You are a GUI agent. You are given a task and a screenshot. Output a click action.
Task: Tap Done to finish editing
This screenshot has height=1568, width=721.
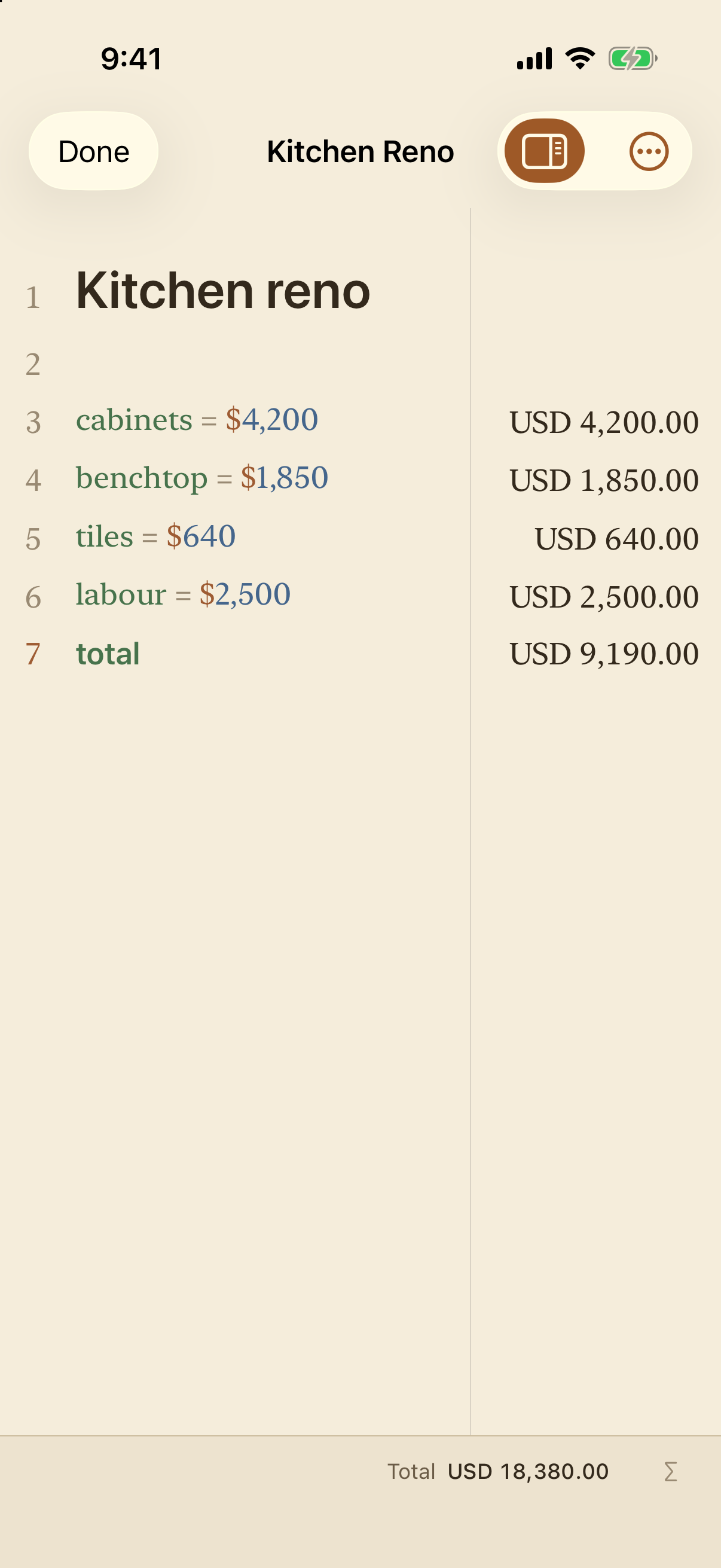[x=94, y=151]
